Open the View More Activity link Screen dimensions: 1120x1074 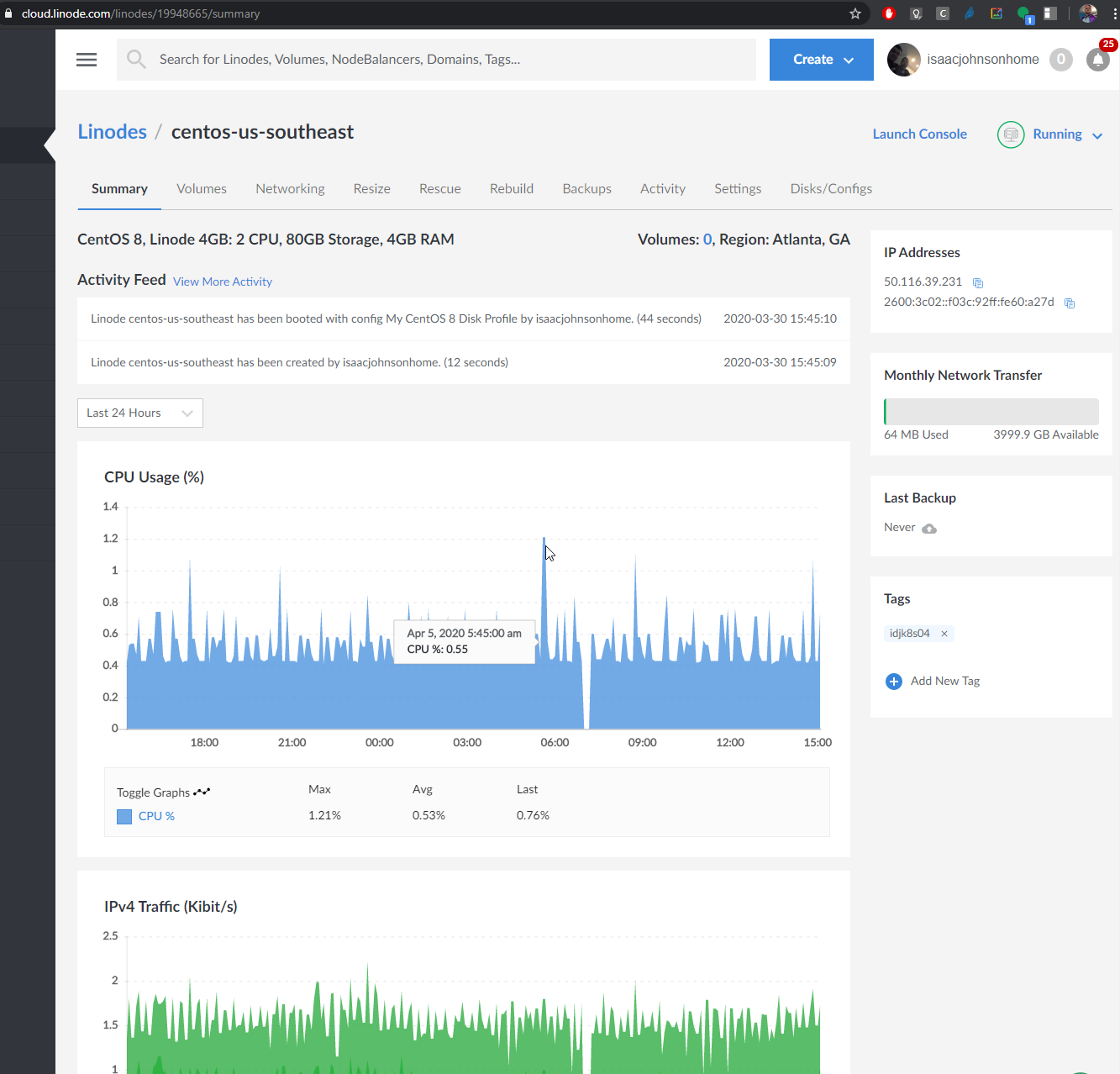coord(223,282)
